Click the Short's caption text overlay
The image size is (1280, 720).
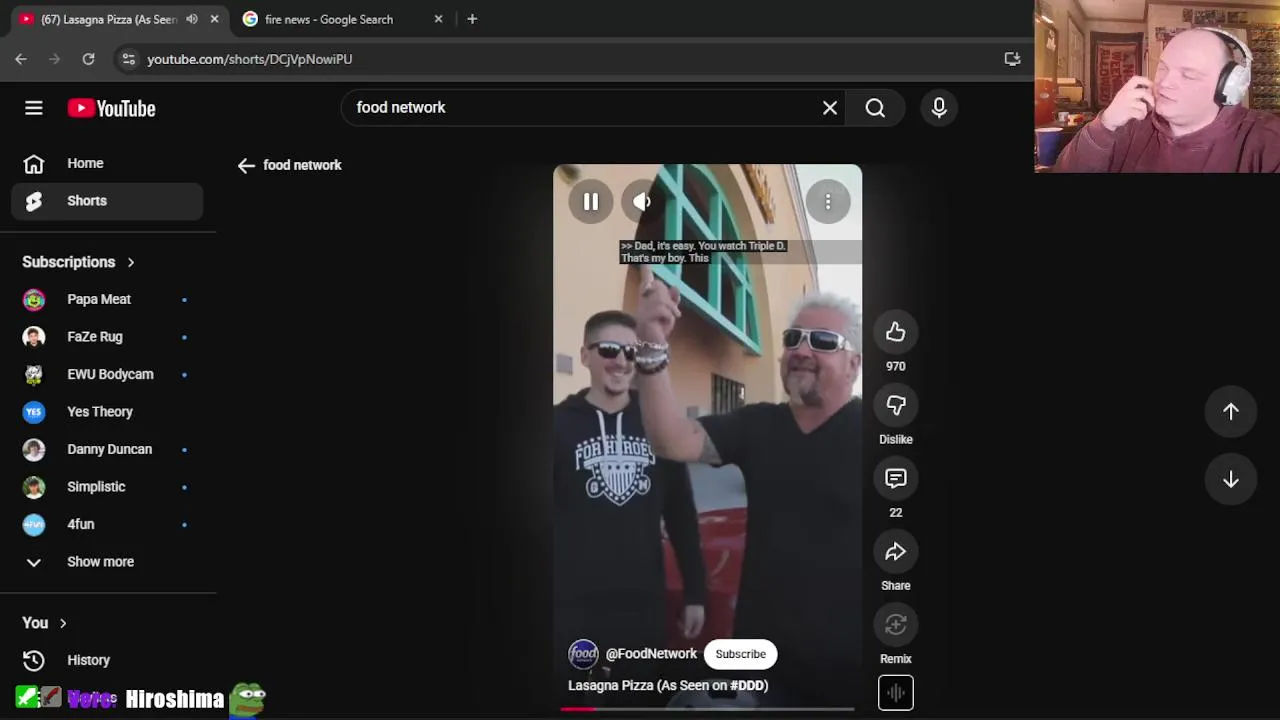click(x=703, y=252)
